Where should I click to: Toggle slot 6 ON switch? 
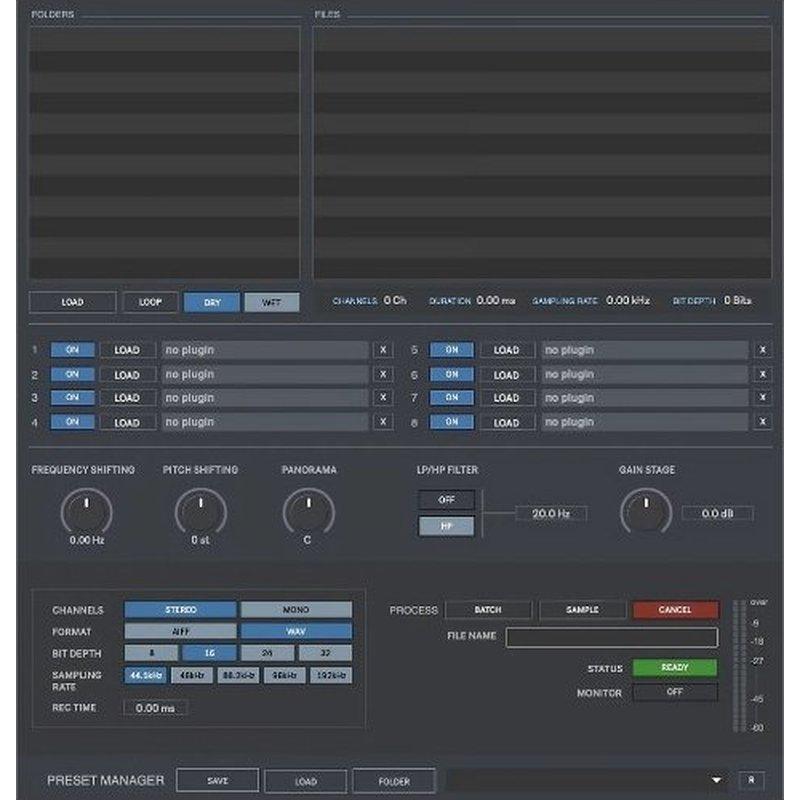point(452,374)
